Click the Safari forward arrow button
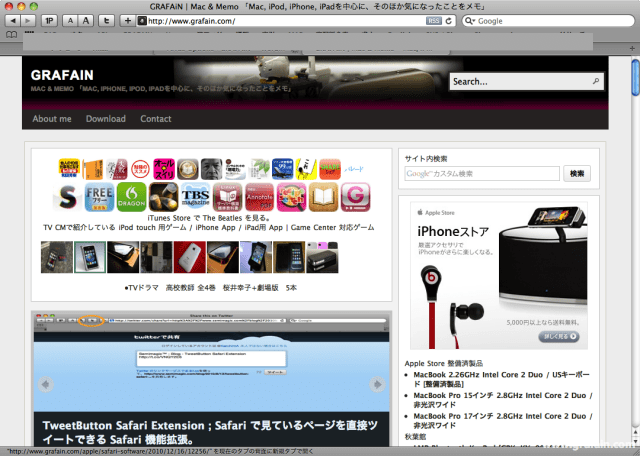Screen dimensions: 640x456 (27, 20)
